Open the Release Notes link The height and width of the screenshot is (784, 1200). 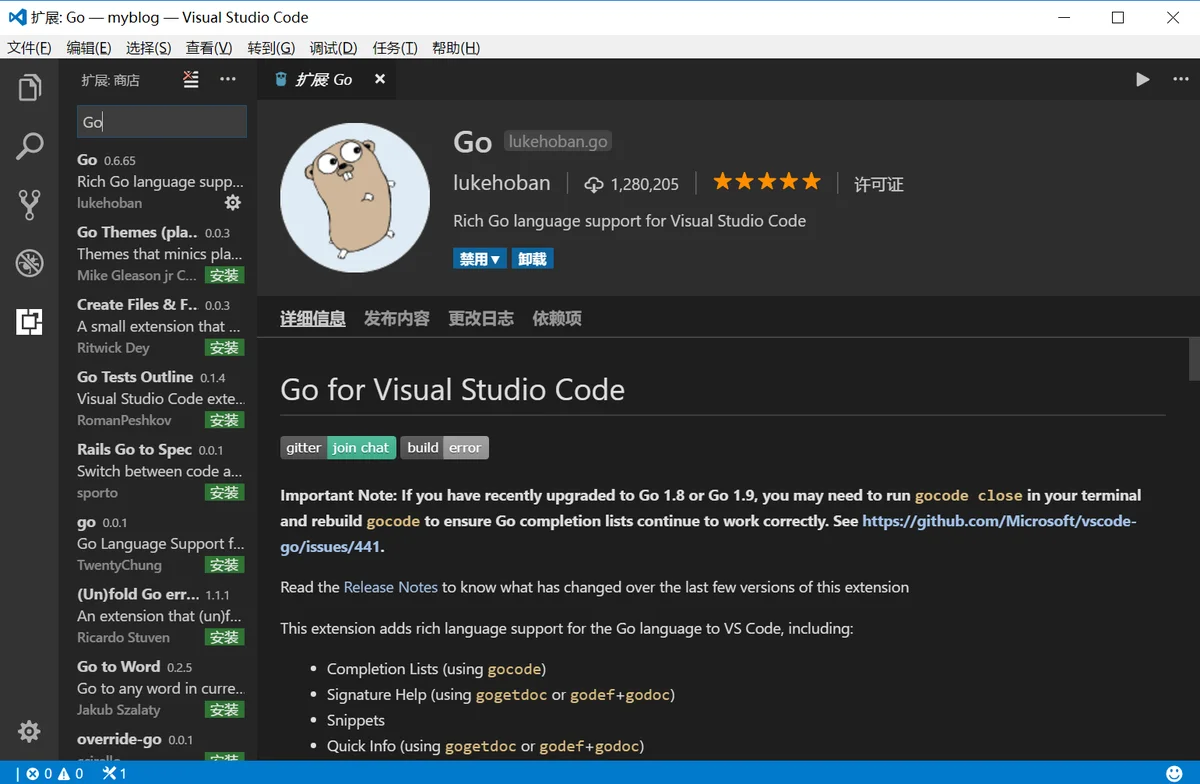coord(391,587)
